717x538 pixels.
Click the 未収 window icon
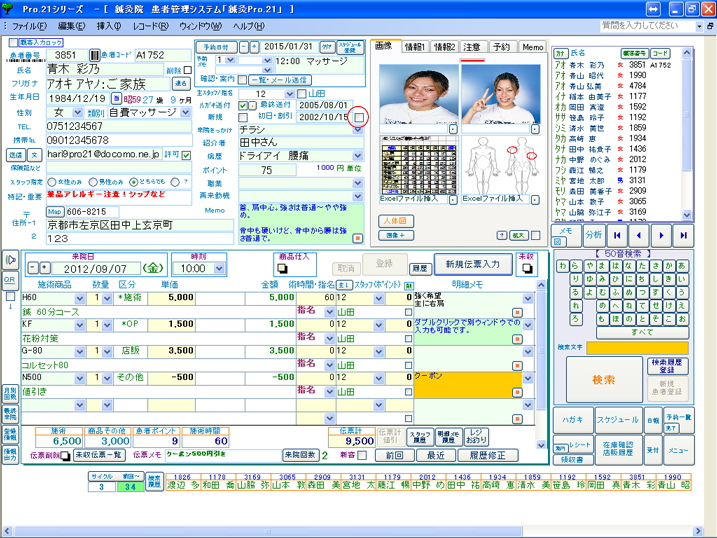click(527, 268)
